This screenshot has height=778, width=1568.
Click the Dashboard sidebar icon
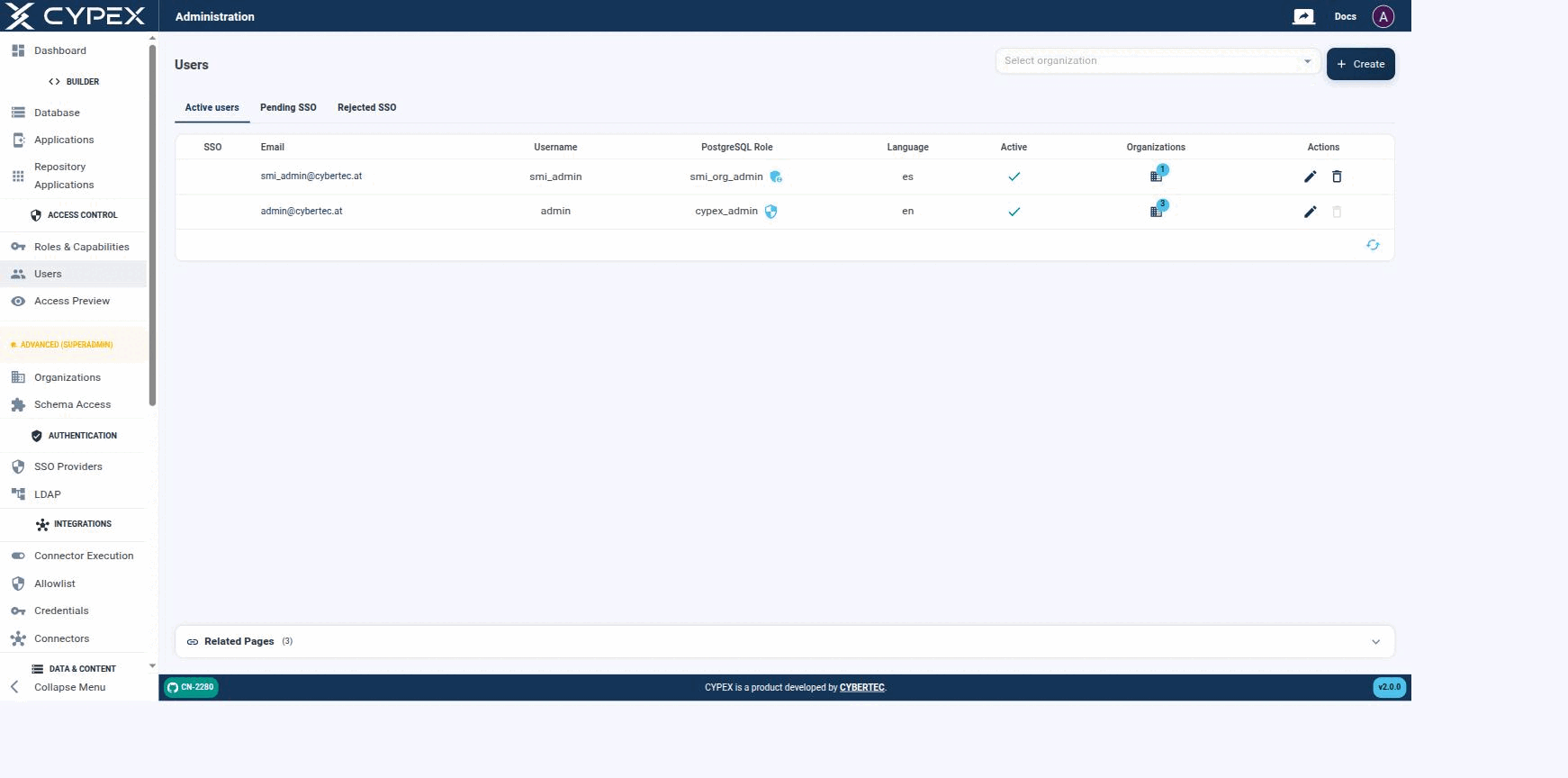18,50
